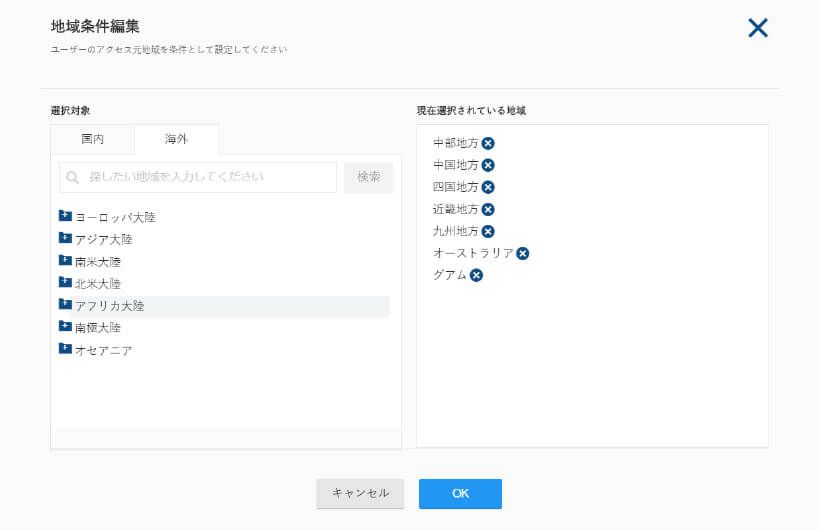Screen dimensions: 820x530
Task: Expand the ヨーロッパ大陸 folder
Action: (x=65, y=216)
